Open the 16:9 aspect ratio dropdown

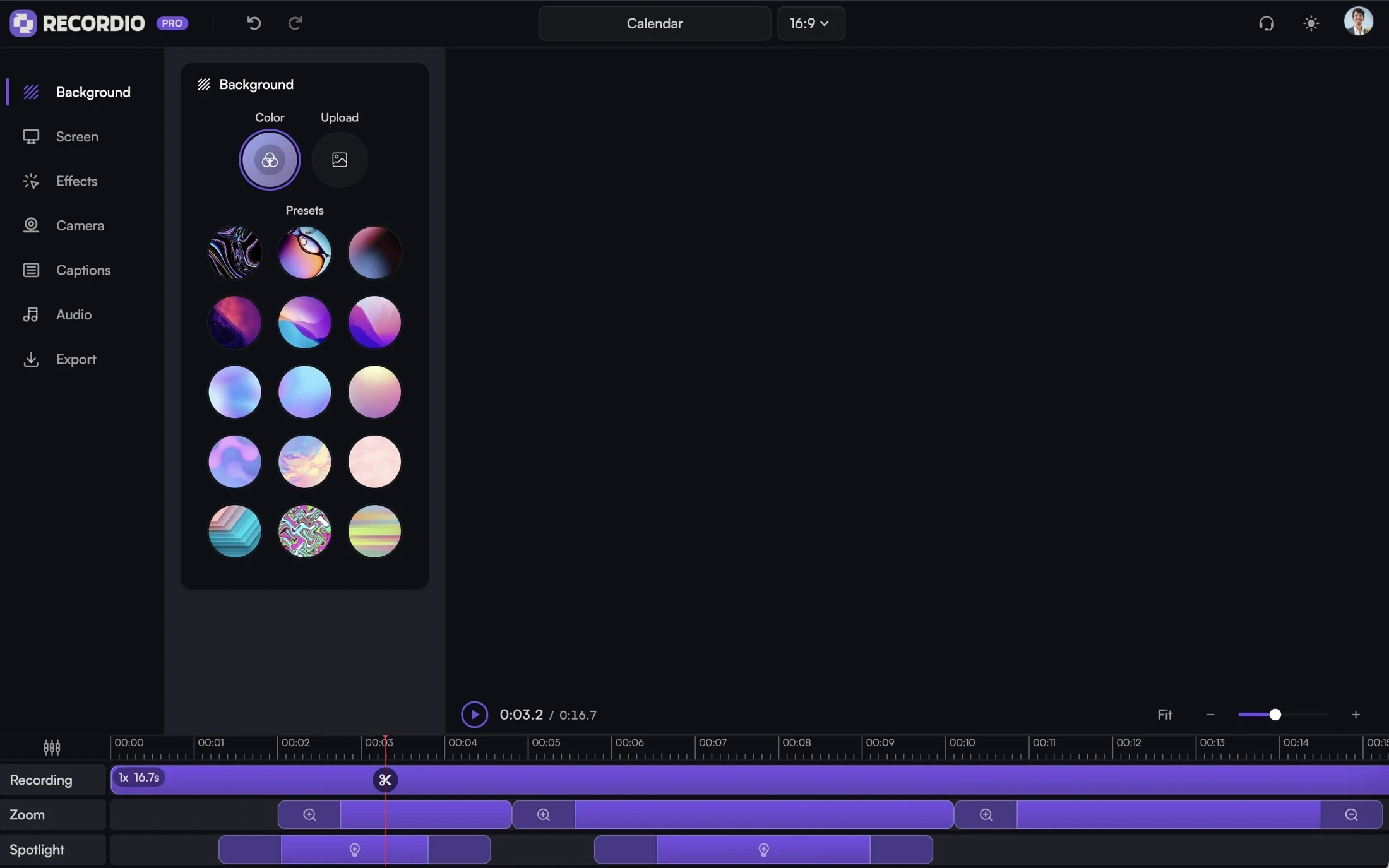pyautogui.click(x=811, y=23)
